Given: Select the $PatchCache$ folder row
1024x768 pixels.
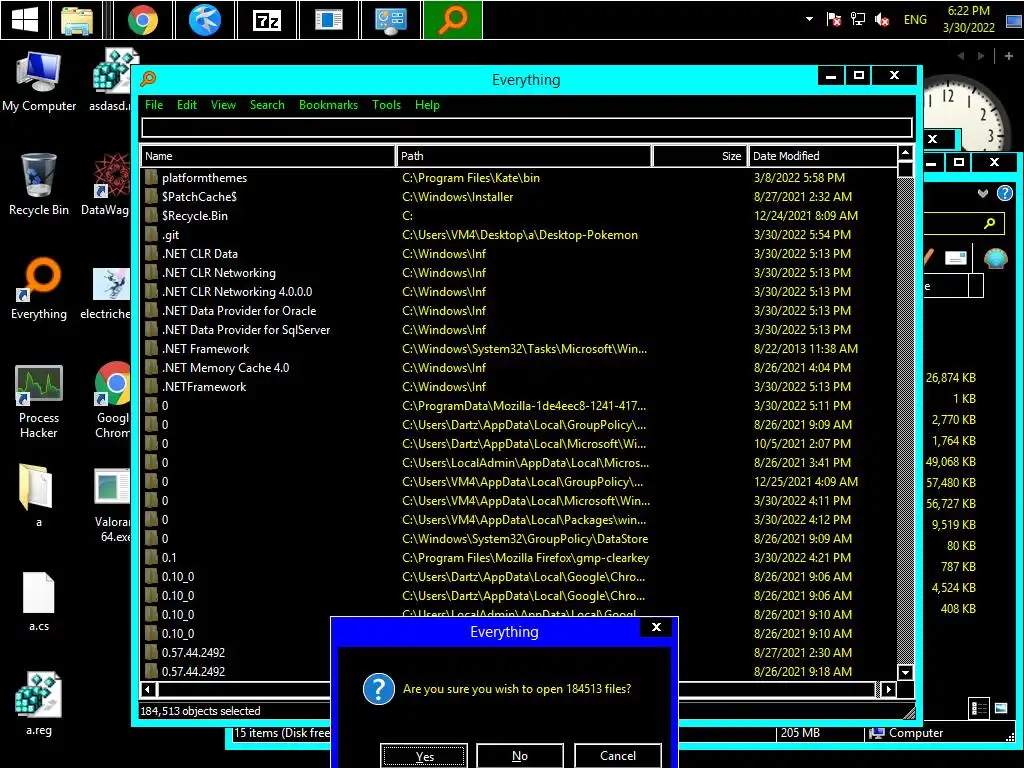Looking at the screenshot, I should coord(519,197).
